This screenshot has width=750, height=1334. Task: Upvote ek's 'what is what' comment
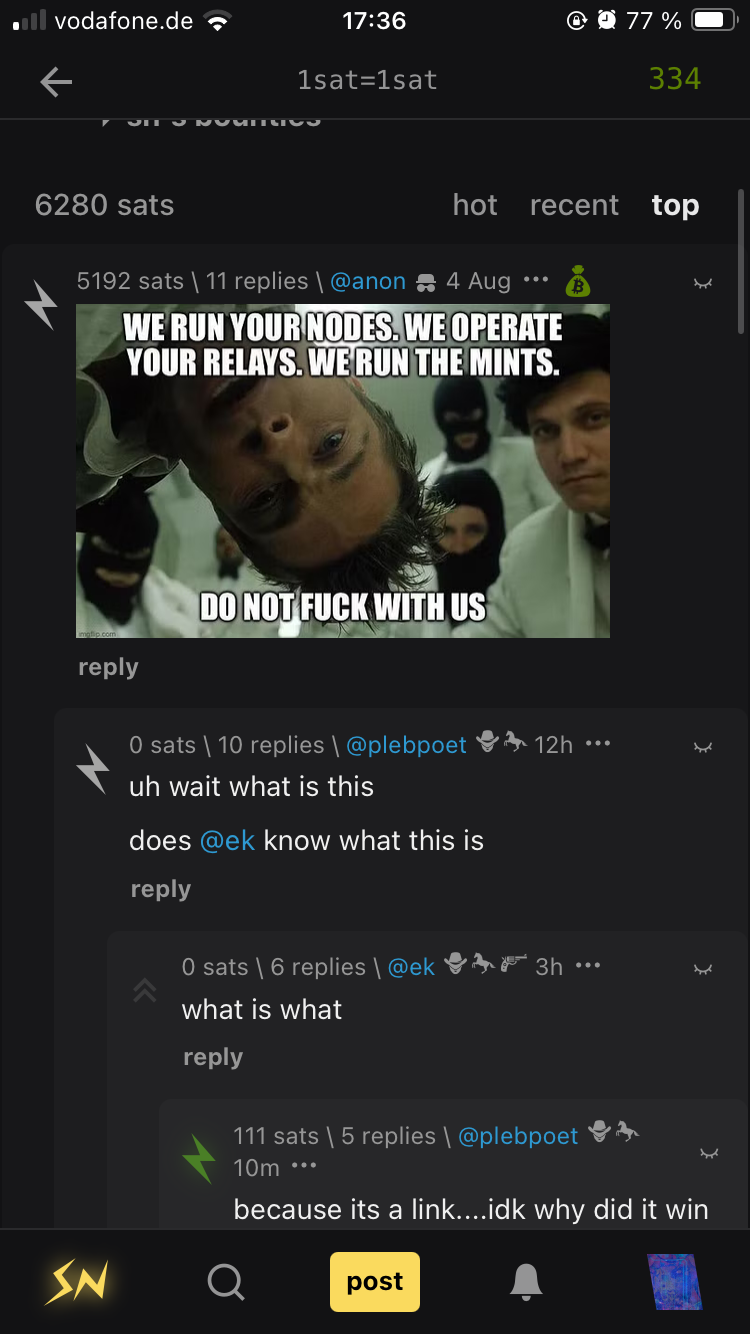pos(145,991)
